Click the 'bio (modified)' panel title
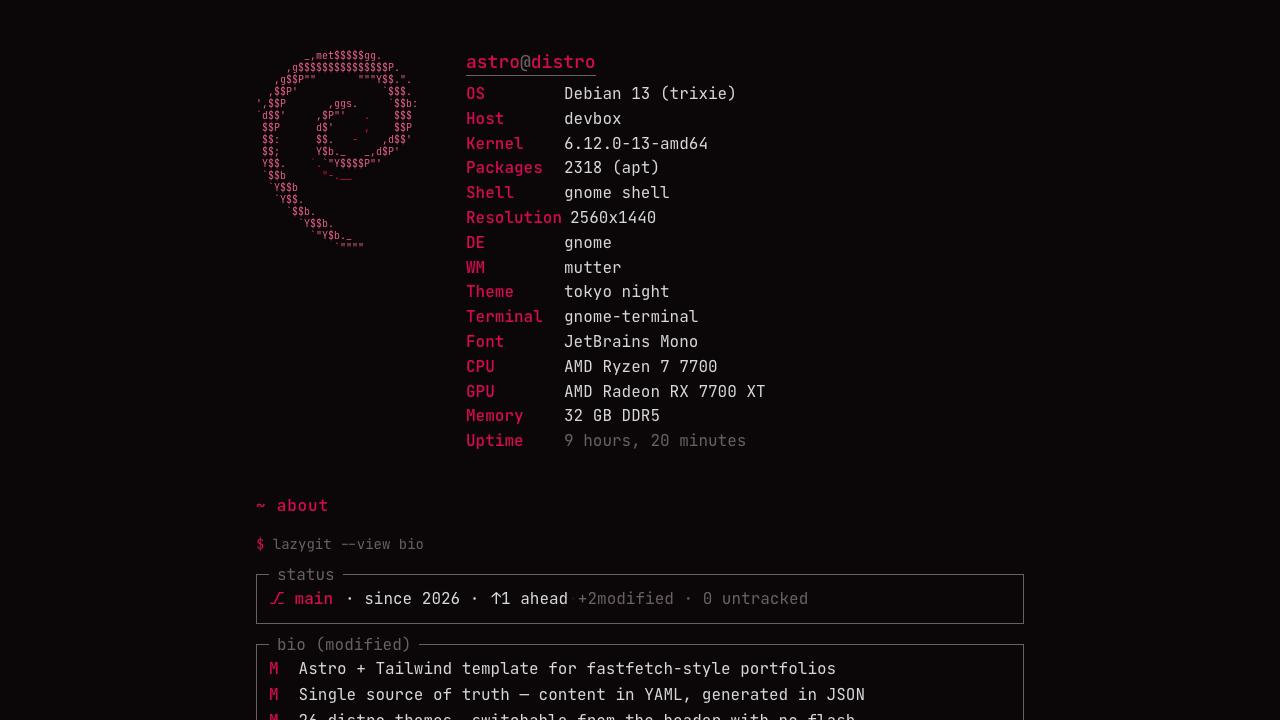Image resolution: width=1280 pixels, height=720 pixels. pyautogui.click(x=344, y=645)
